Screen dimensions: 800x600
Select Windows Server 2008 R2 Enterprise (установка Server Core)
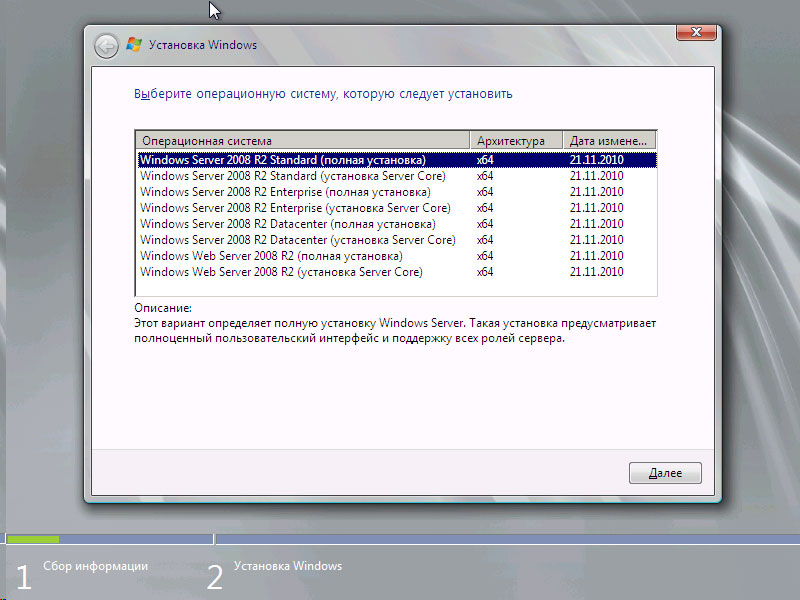397,208
